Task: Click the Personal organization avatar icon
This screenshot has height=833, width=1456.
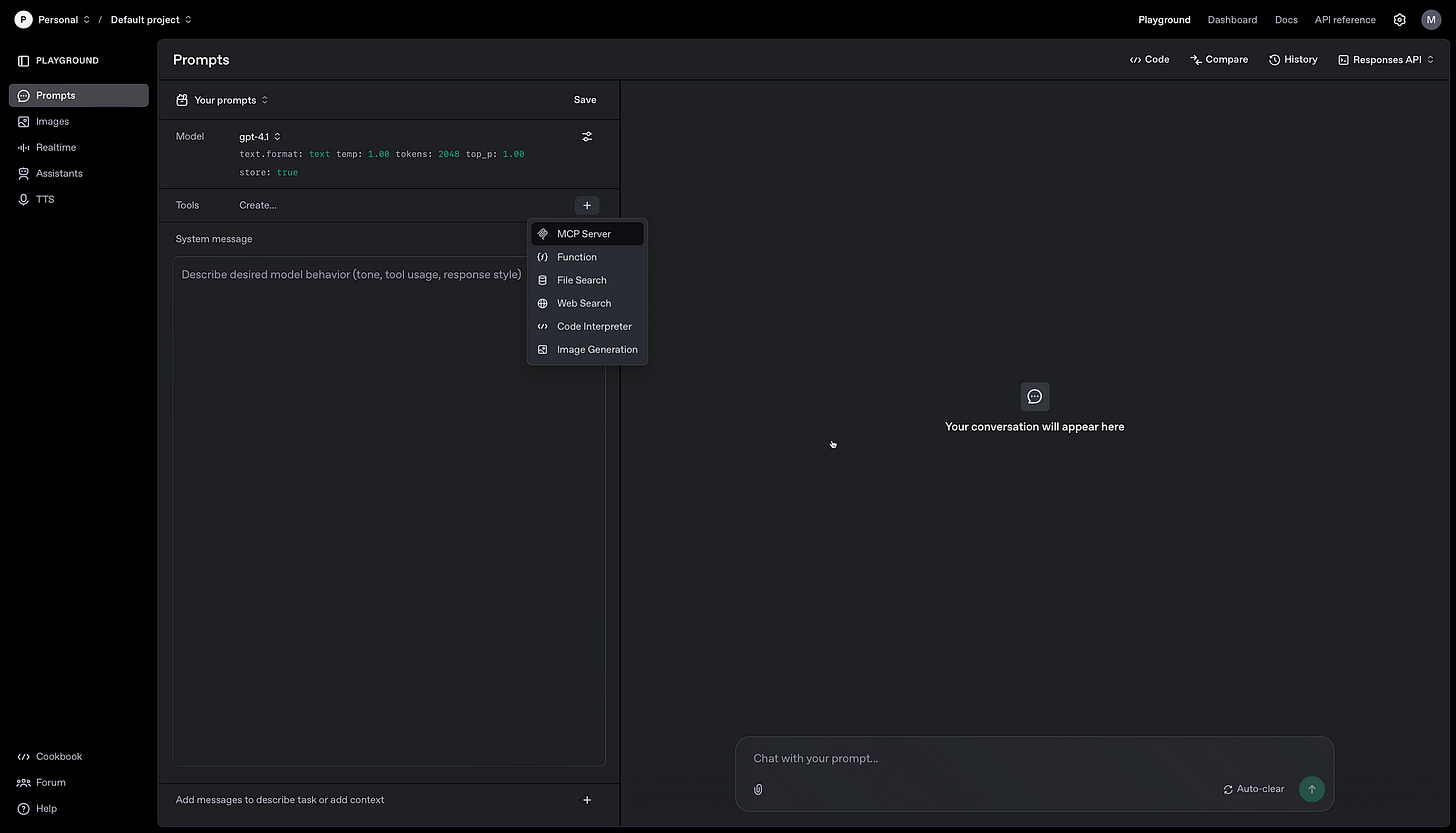Action: (23, 19)
